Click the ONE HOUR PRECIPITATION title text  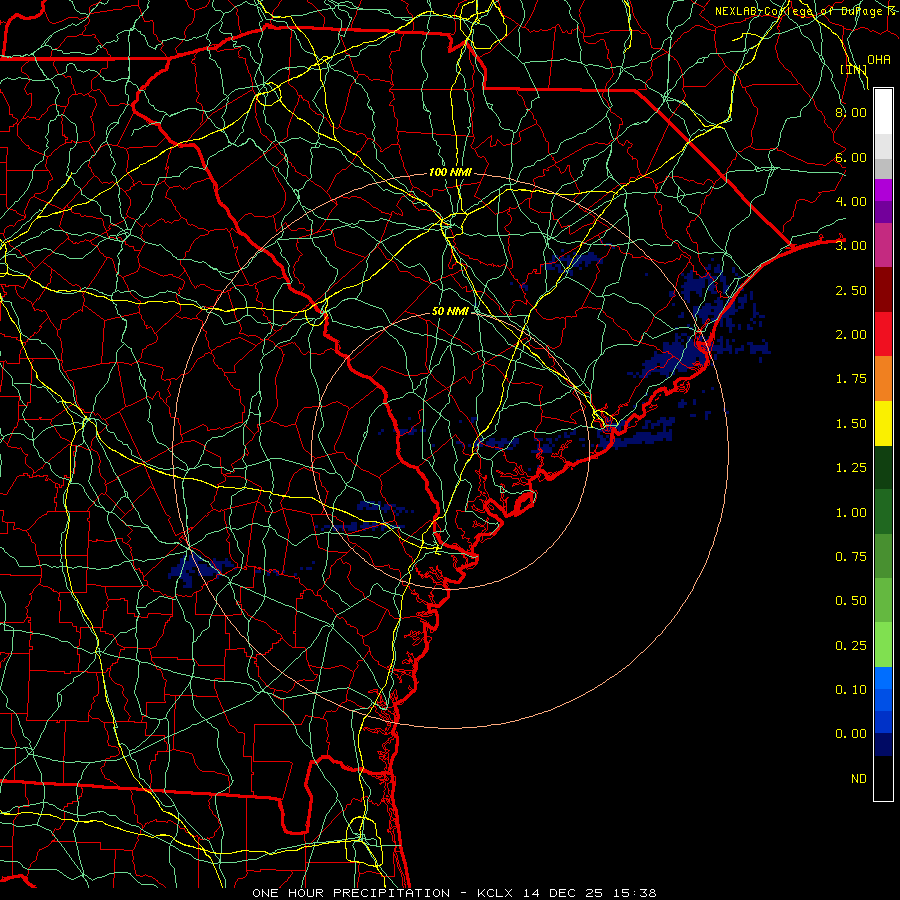tap(351, 893)
